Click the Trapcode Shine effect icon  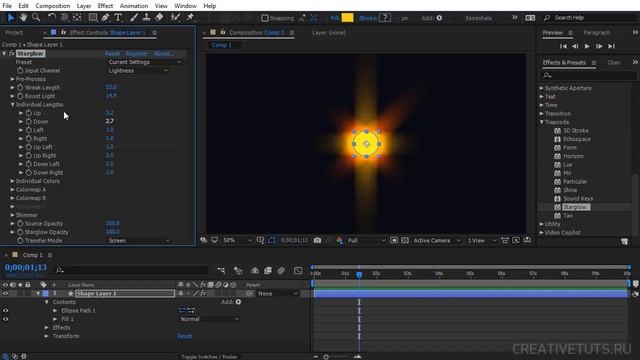click(557, 190)
